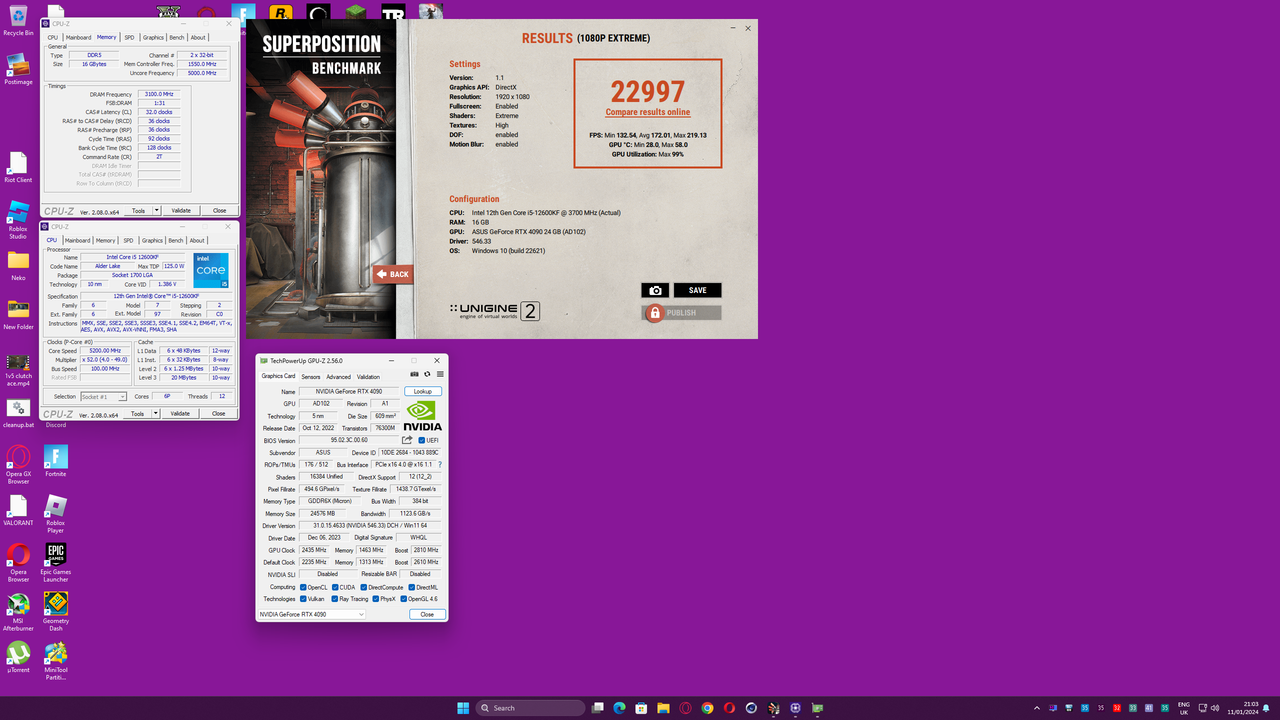Viewport: 1280px width, 720px height.
Task: Open Google Chrome from the taskbar
Action: click(707, 708)
